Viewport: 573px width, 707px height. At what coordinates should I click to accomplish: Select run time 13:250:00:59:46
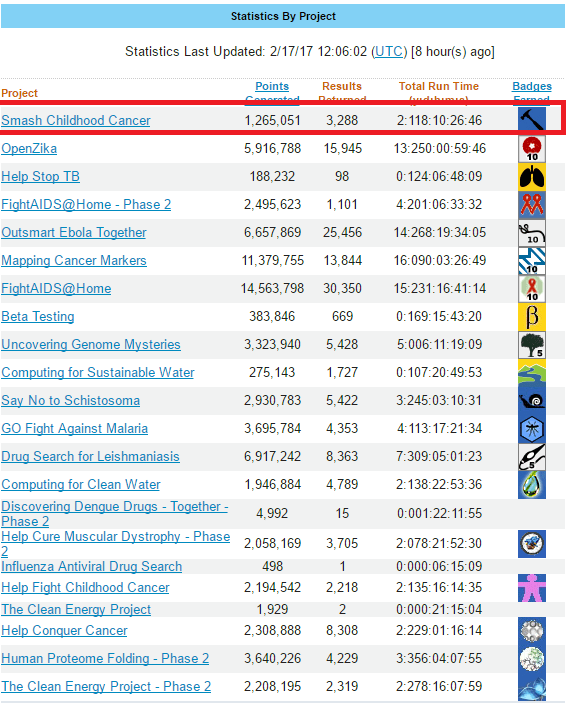point(440,148)
